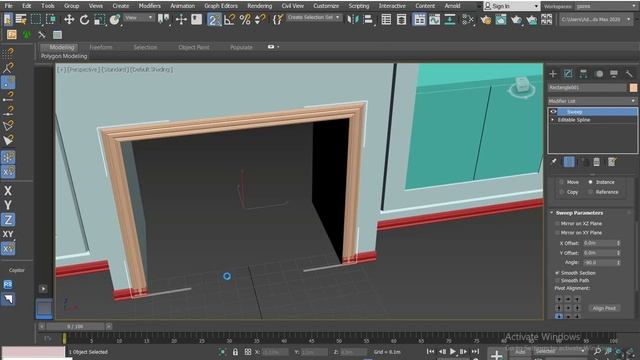
Task: Click Configure Modifier Sets icon
Action: (611, 162)
